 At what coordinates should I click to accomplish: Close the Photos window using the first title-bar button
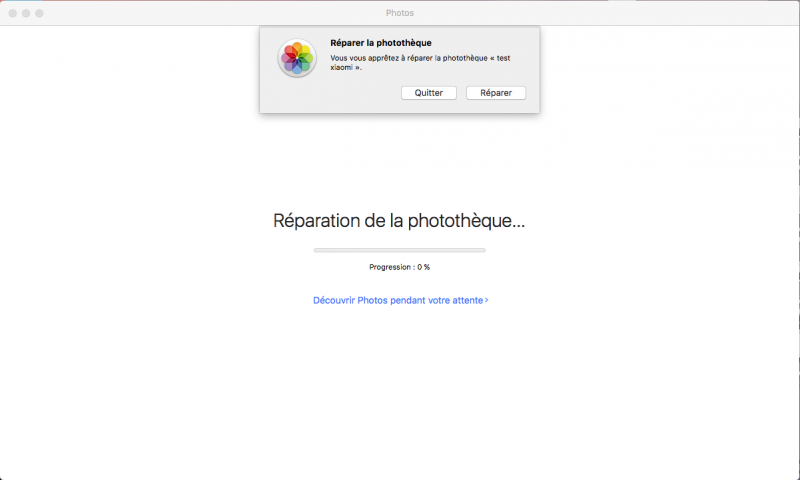(13, 13)
